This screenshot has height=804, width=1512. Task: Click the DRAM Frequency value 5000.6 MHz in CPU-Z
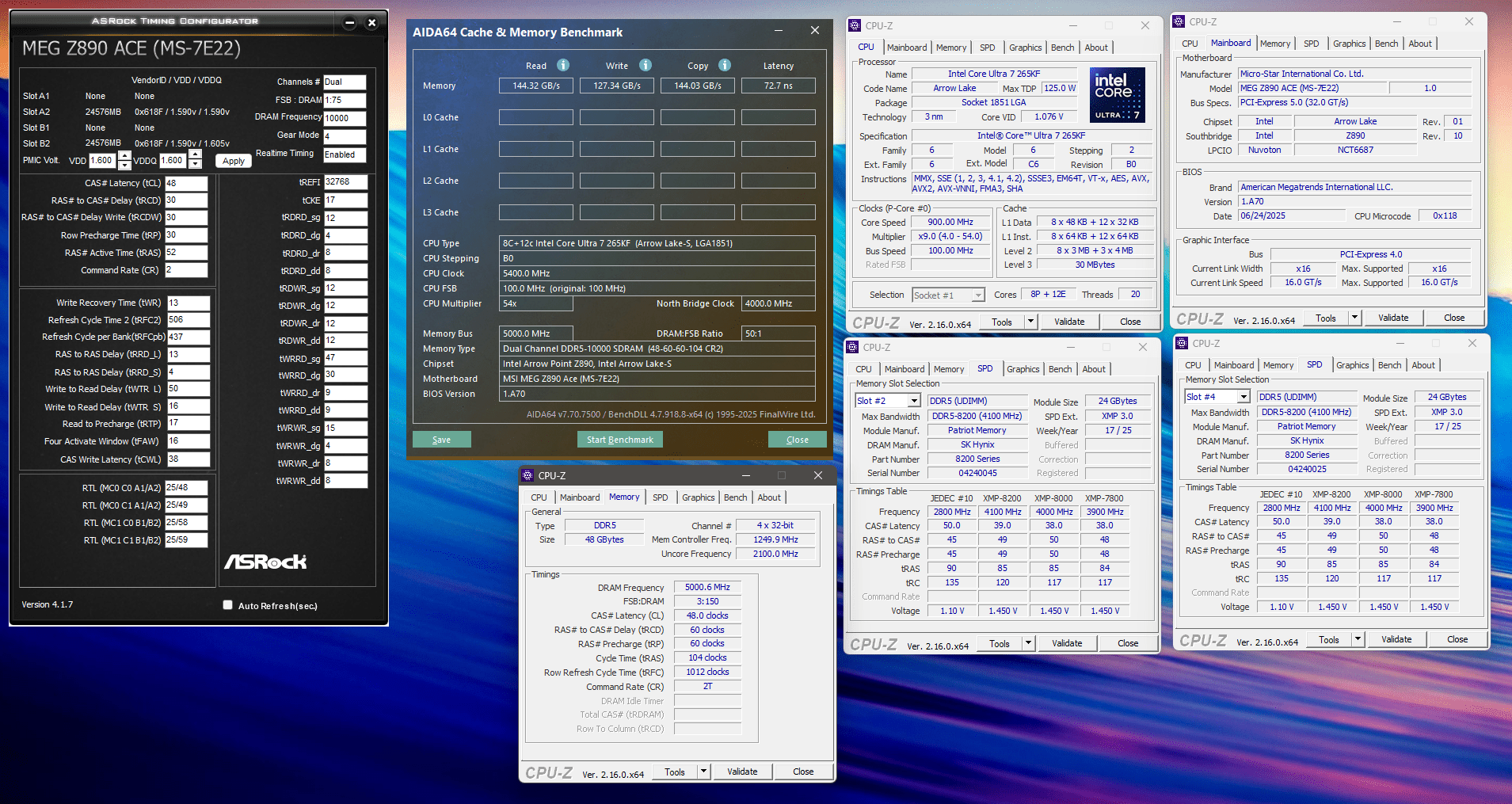pos(707,587)
